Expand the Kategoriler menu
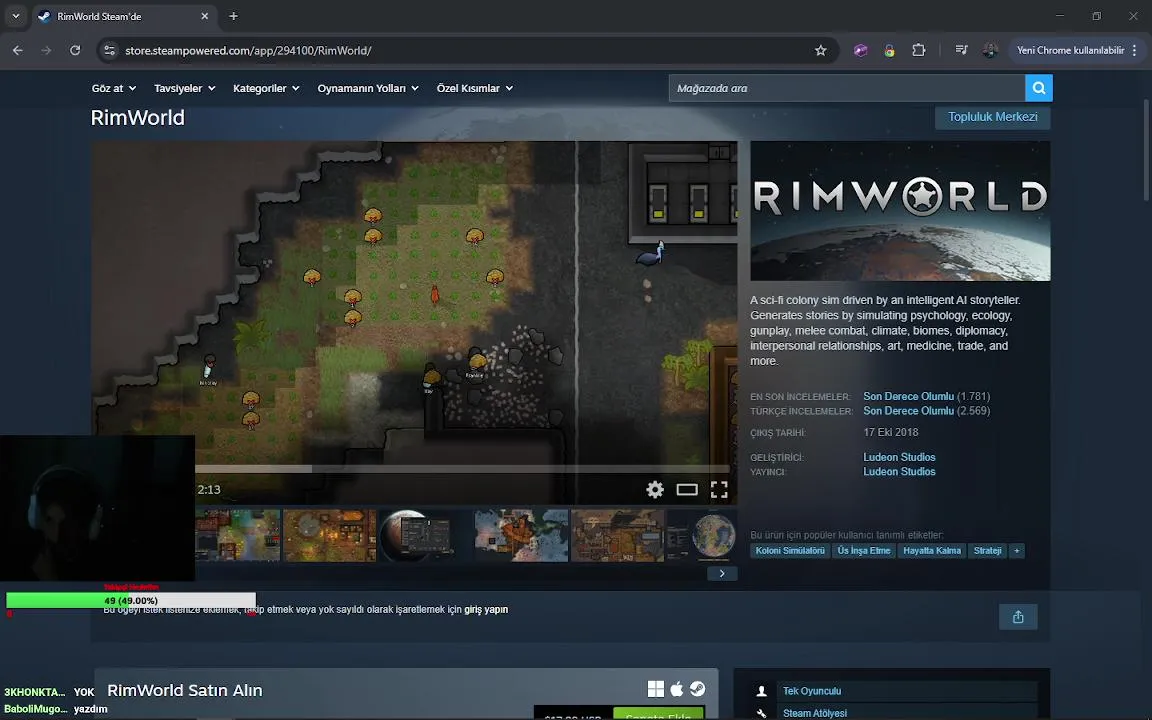The image size is (1152, 720). click(266, 88)
